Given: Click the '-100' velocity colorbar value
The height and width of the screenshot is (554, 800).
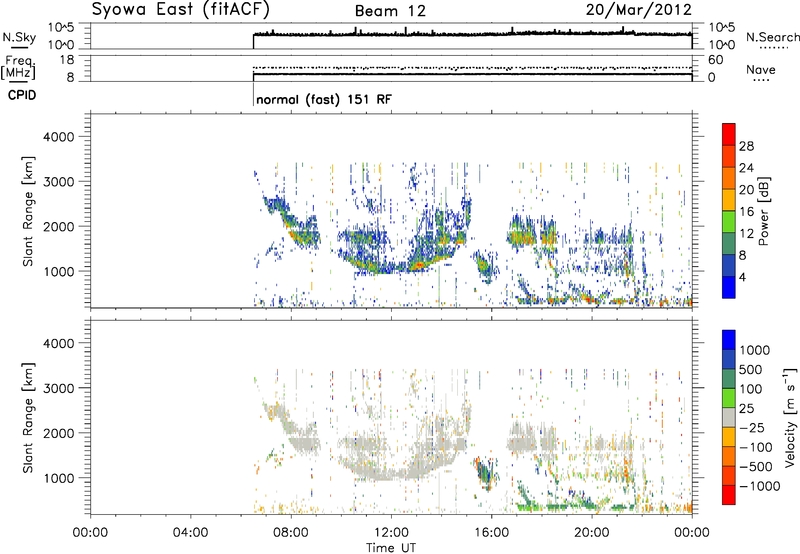Looking at the screenshot, I should click(x=756, y=447).
